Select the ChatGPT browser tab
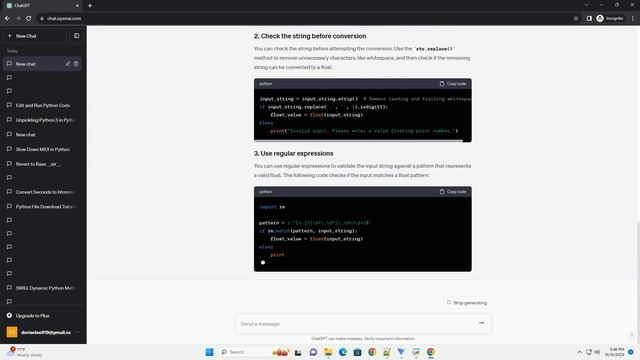Screen dimensions: 640x360 tap(42, 6)
